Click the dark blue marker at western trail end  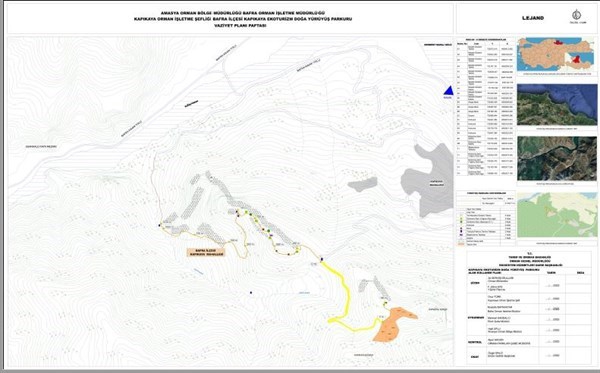pos(159,225)
